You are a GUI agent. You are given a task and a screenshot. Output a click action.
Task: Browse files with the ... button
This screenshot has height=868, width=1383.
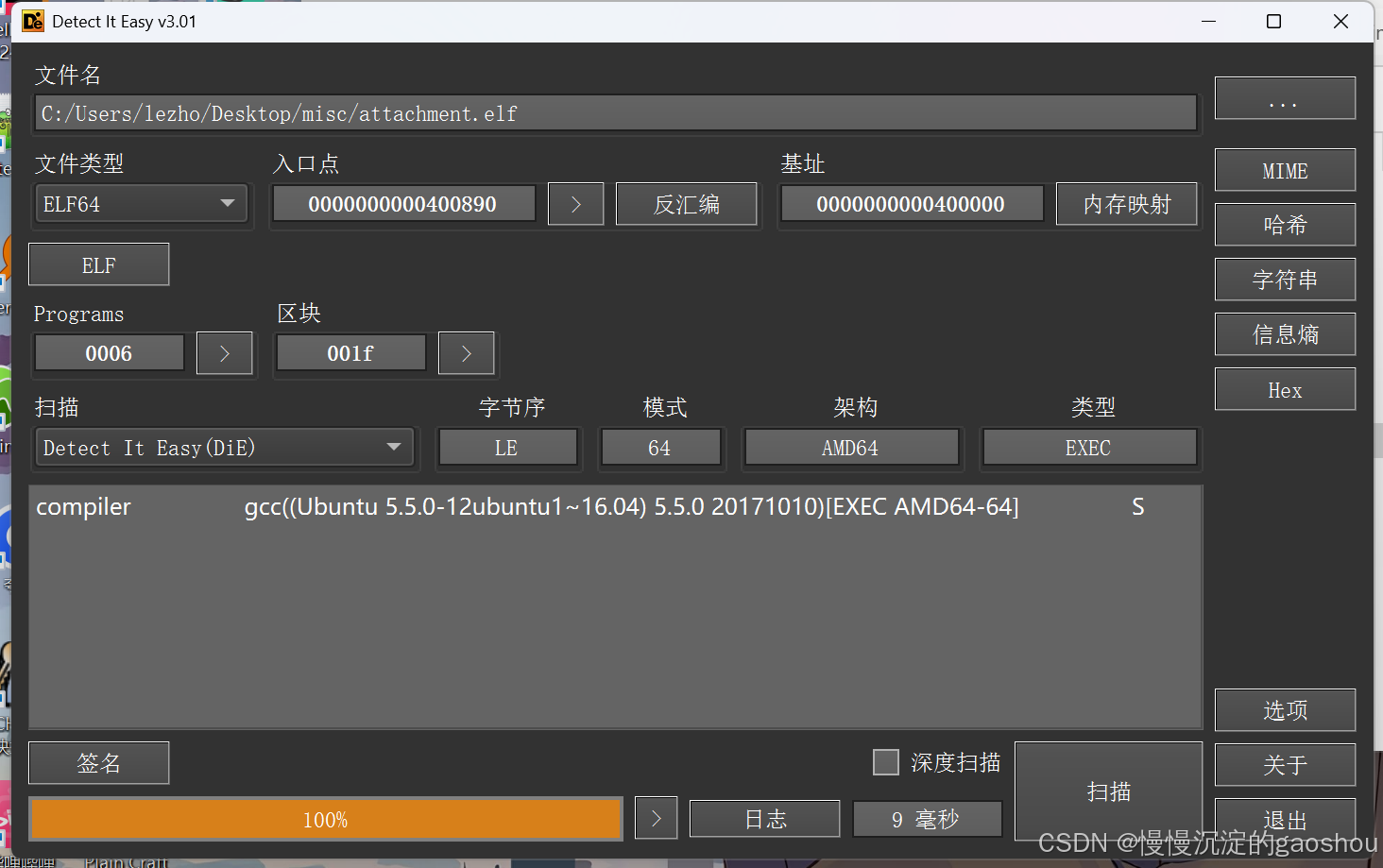pos(1285,97)
